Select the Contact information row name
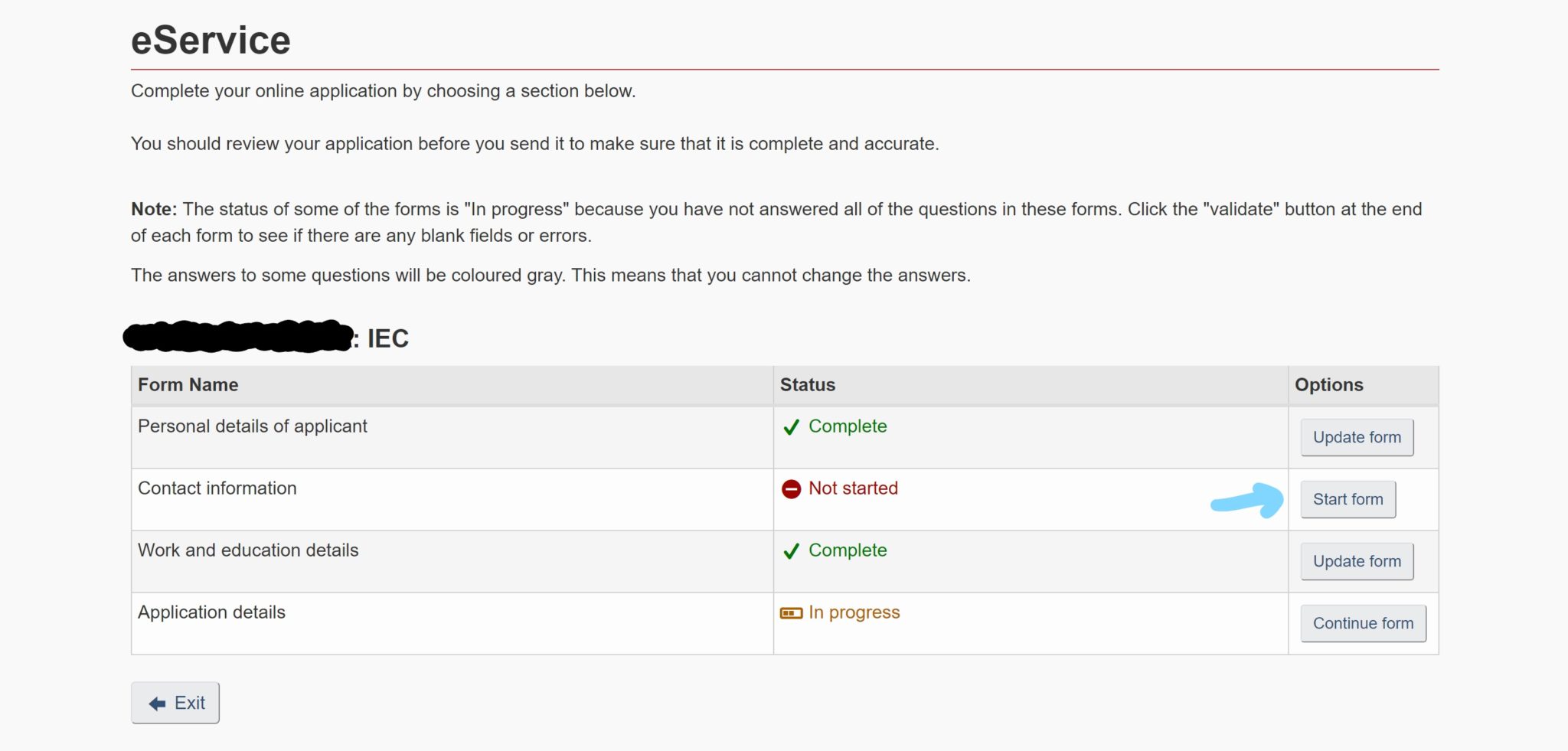Viewport: 1568px width, 751px height. (217, 488)
